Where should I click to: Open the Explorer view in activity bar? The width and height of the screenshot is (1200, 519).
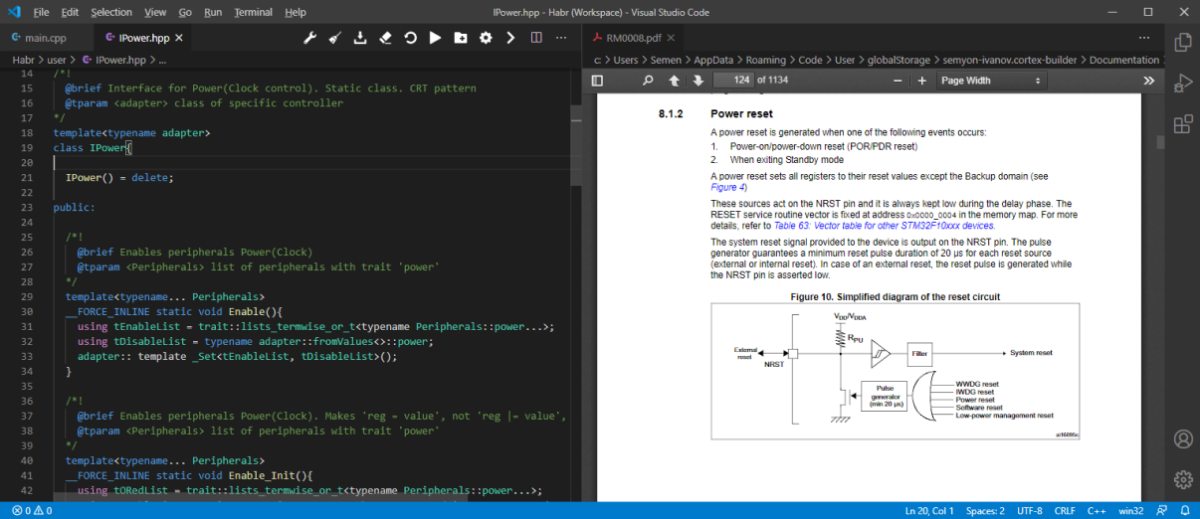[1183, 41]
